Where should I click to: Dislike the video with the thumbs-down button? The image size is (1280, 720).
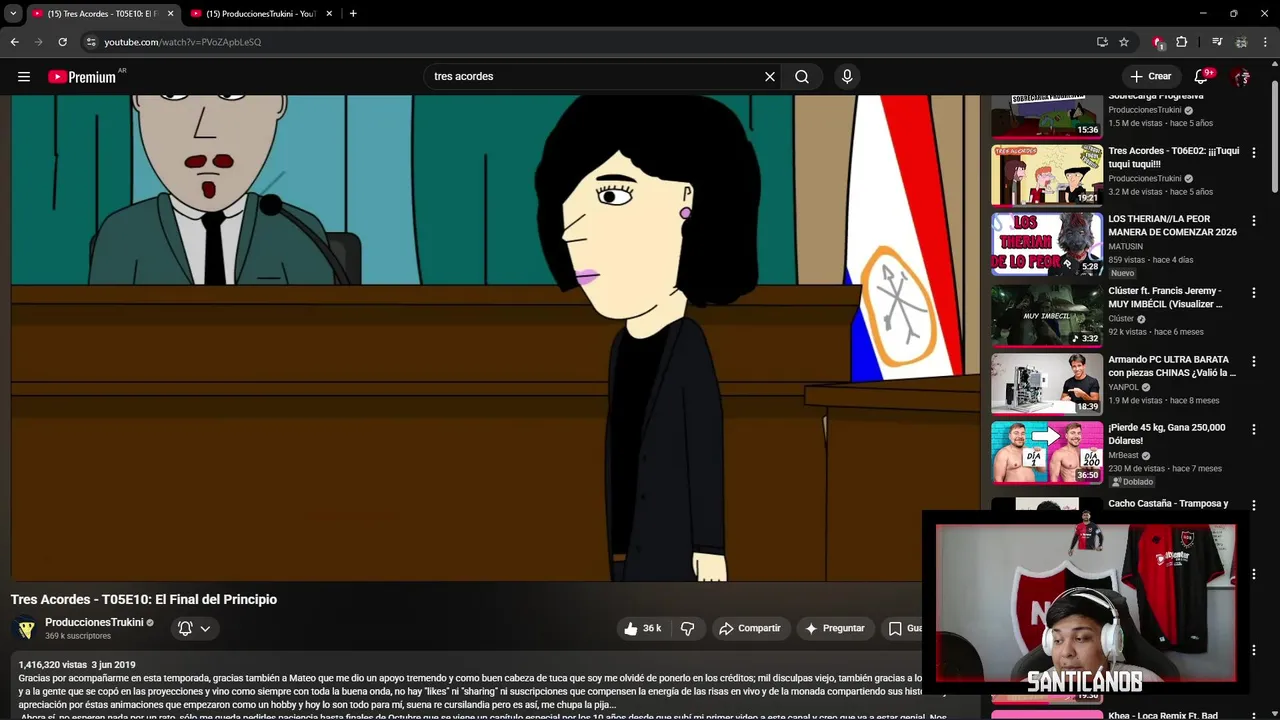click(x=687, y=629)
